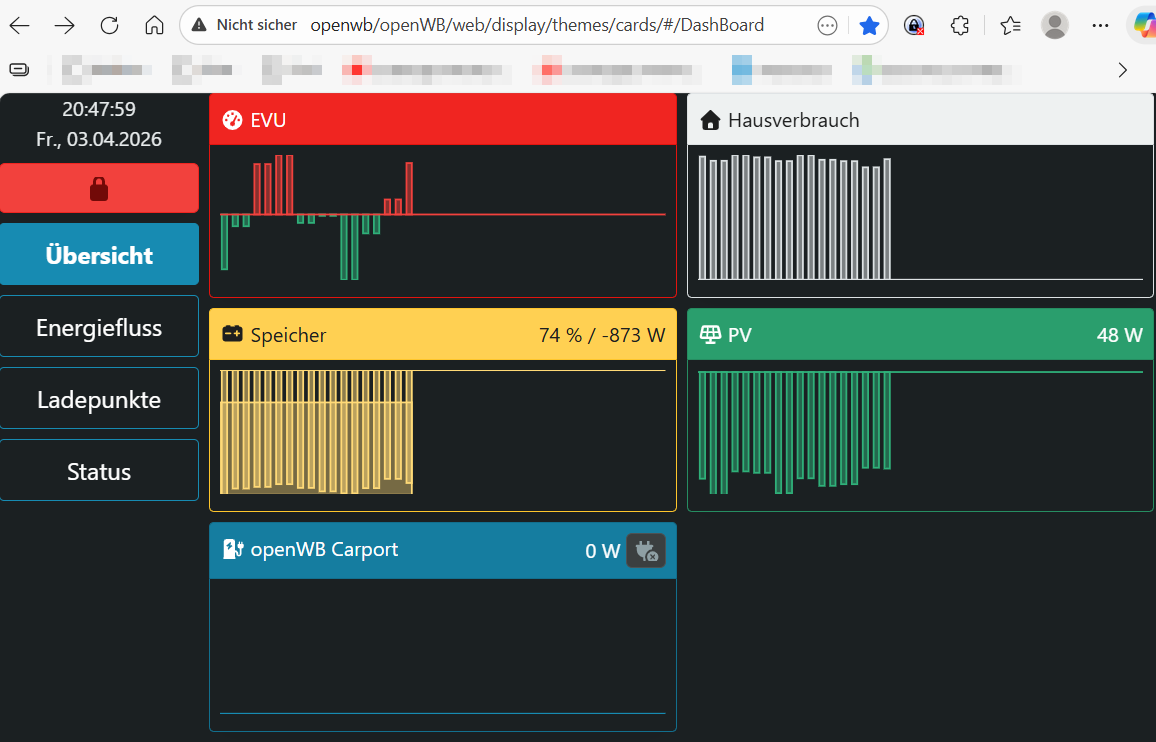
Task: Click the openWB Carport title
Action: 324,549
